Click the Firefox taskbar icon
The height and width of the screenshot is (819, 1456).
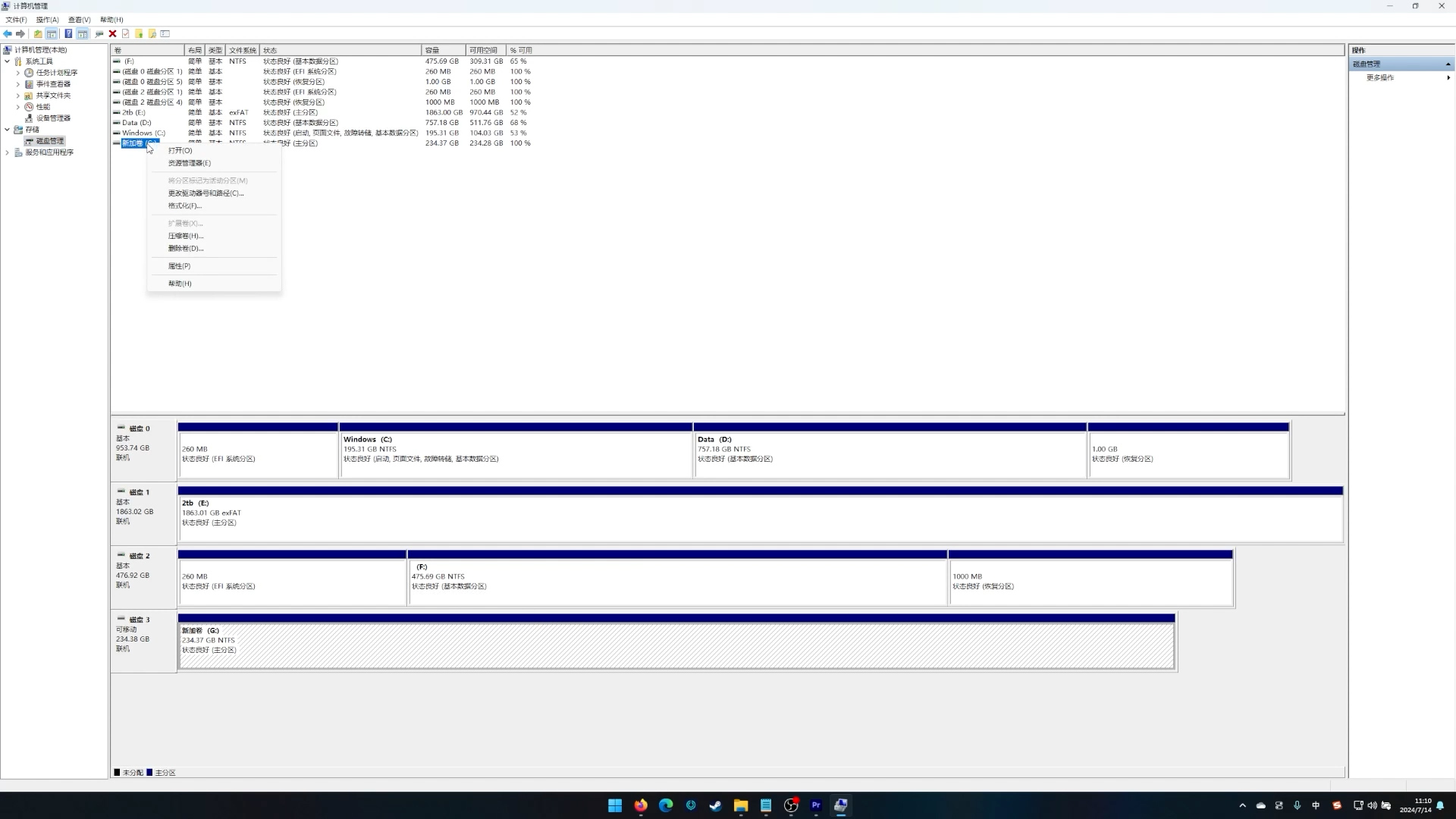click(641, 805)
